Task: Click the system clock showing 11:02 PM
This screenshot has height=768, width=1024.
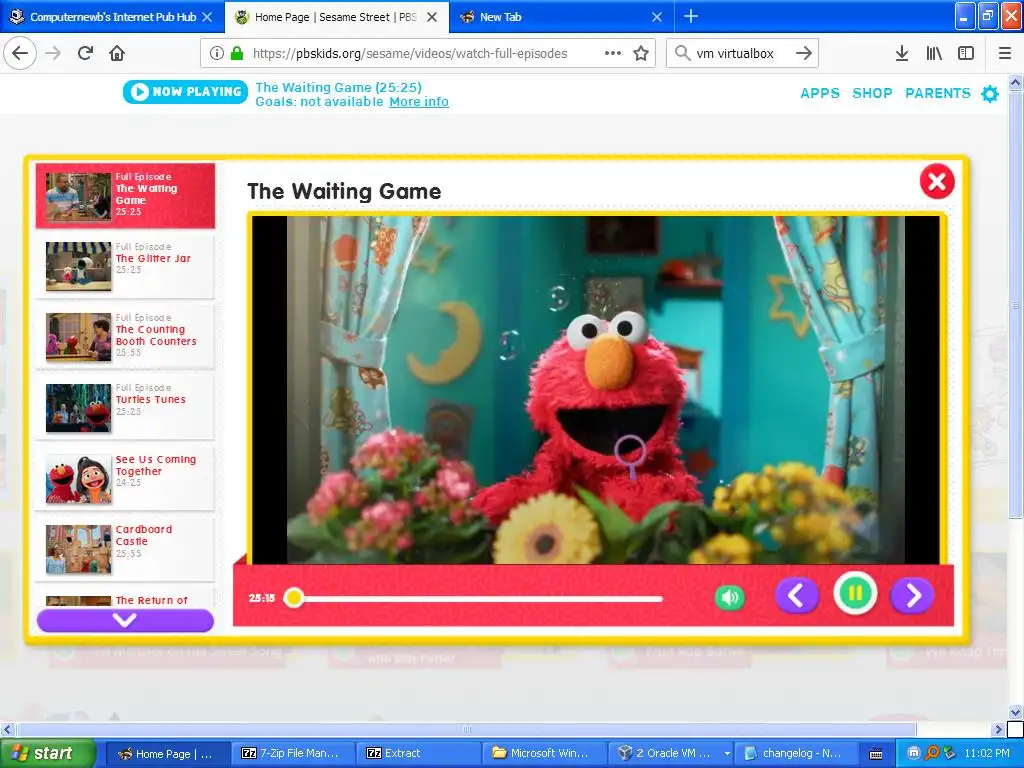Action: click(x=987, y=754)
